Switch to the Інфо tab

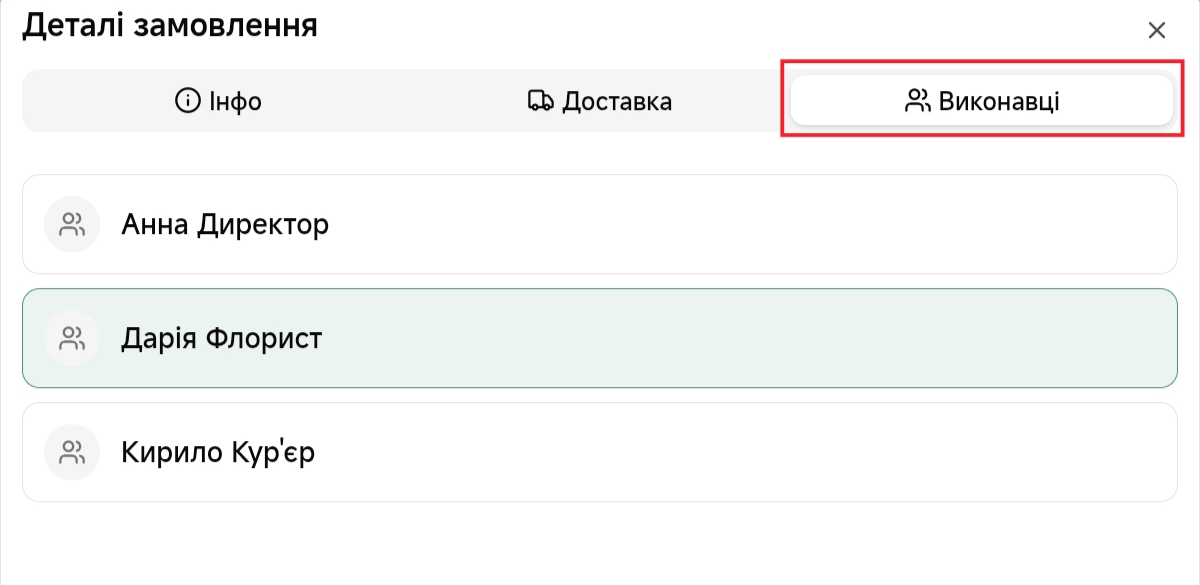(x=218, y=101)
